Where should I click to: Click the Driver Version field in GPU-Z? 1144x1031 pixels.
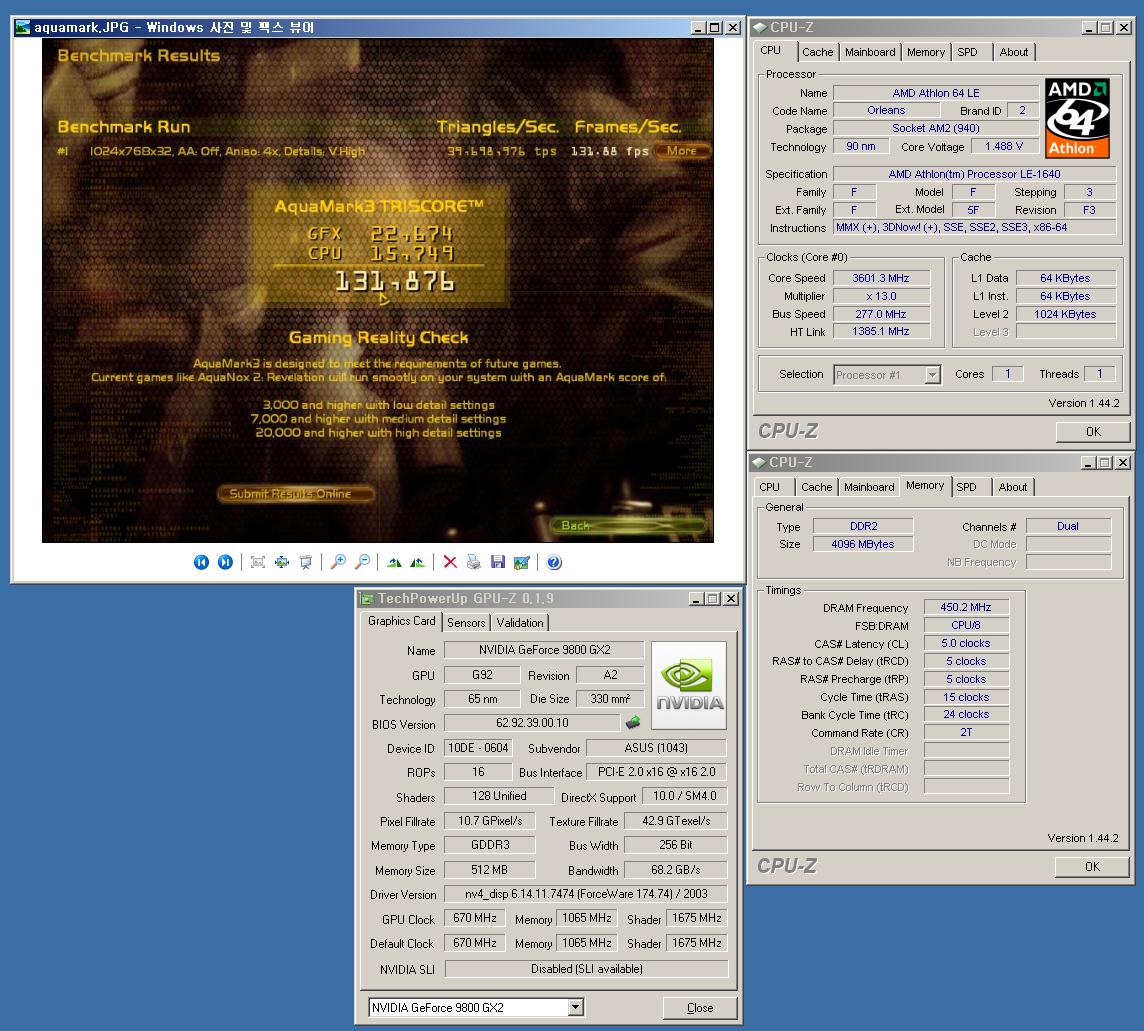pyautogui.click(x=587, y=894)
